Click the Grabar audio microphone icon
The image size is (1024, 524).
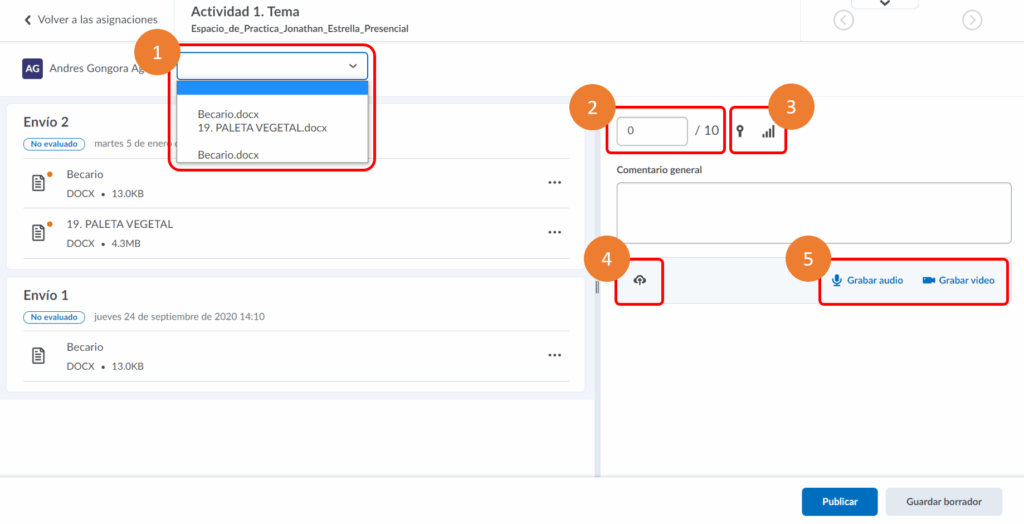(x=837, y=280)
